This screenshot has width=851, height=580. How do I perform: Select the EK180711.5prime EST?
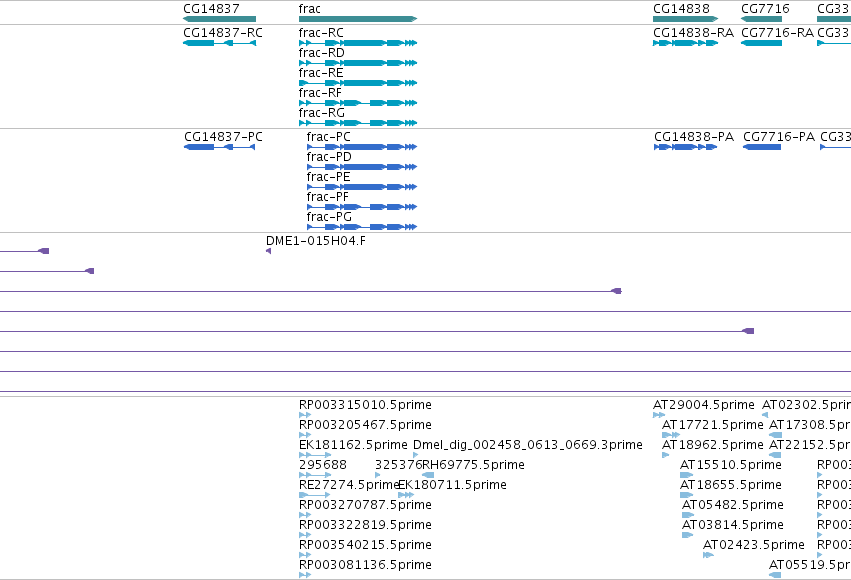pos(406,495)
